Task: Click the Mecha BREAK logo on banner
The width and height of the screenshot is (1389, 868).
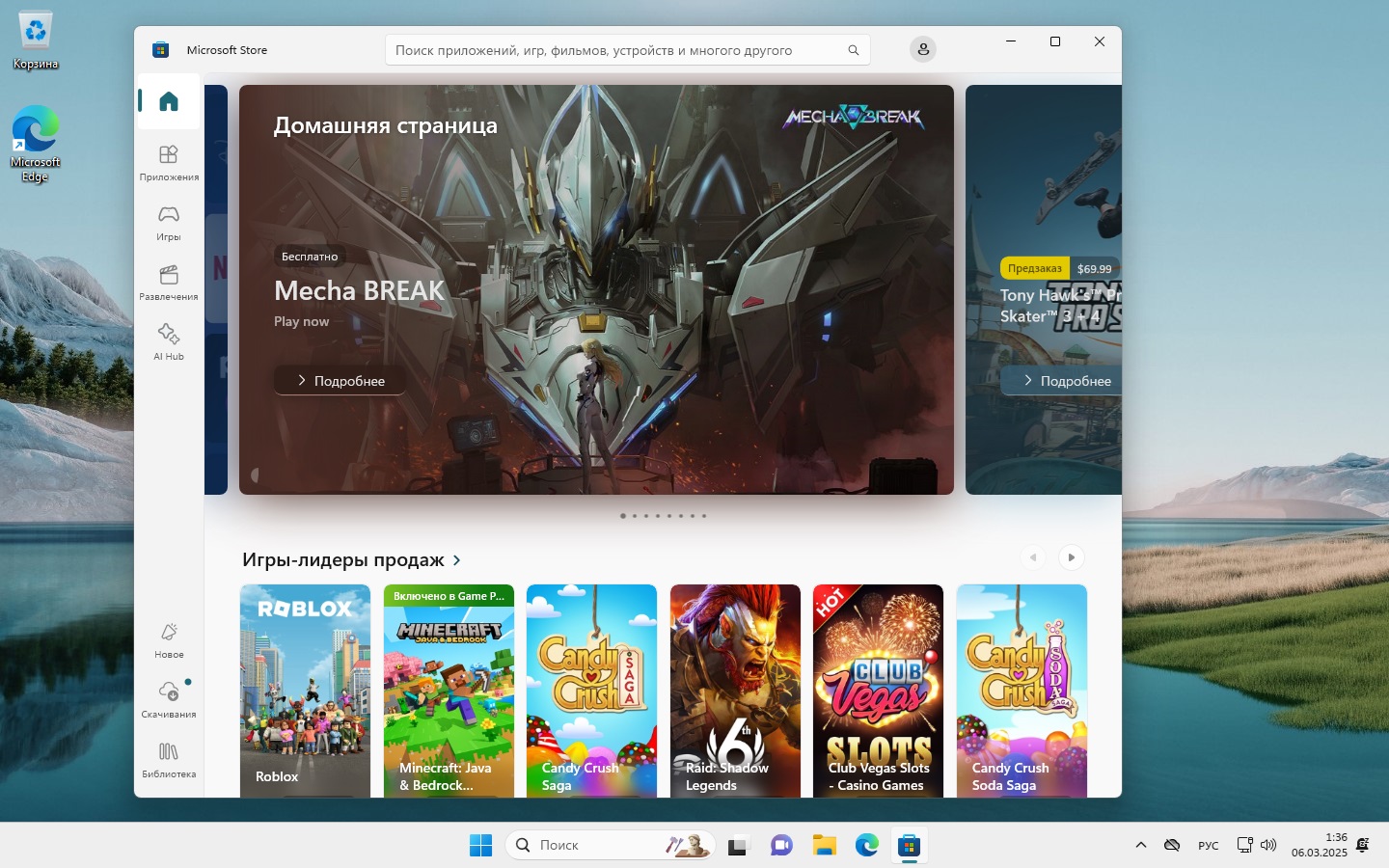Action: (854, 118)
